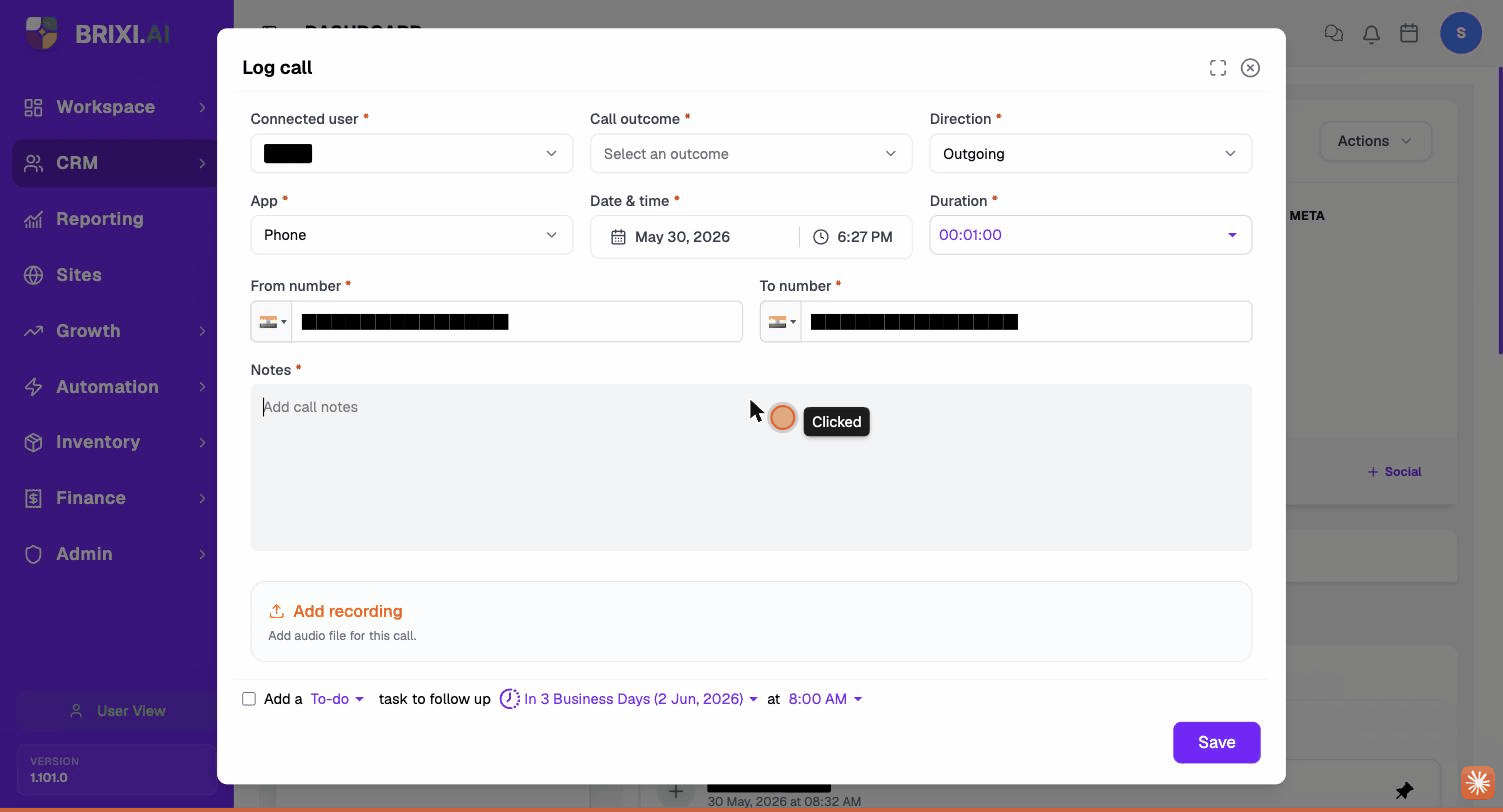Open the From number country flag selector
The height and width of the screenshot is (812, 1503).
pos(272,322)
